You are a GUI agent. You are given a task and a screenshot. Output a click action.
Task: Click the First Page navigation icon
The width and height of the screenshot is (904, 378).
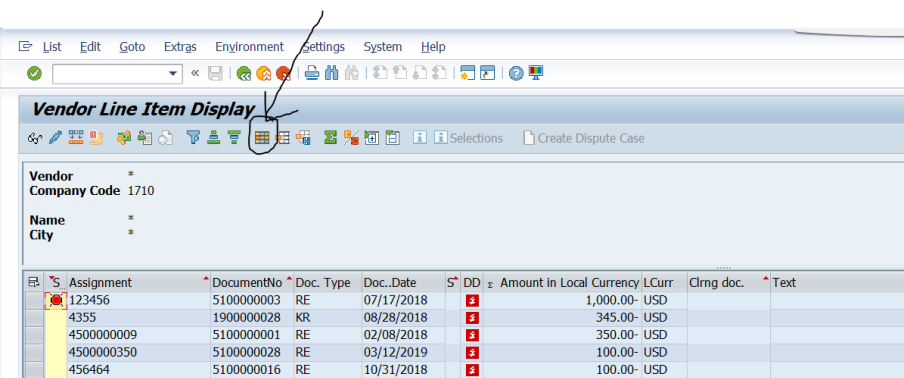tap(380, 73)
